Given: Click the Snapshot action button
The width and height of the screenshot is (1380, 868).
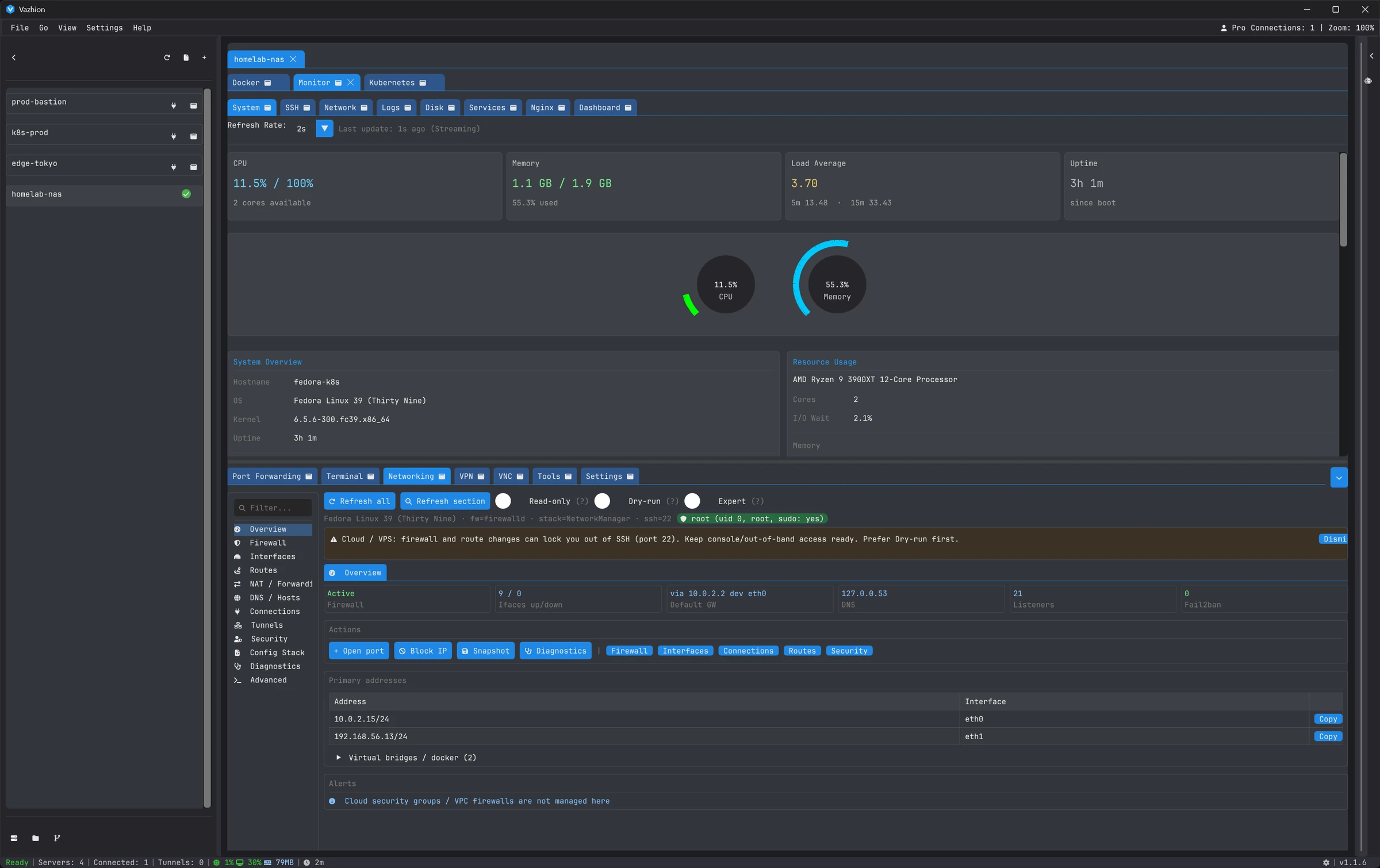Looking at the screenshot, I should [485, 651].
